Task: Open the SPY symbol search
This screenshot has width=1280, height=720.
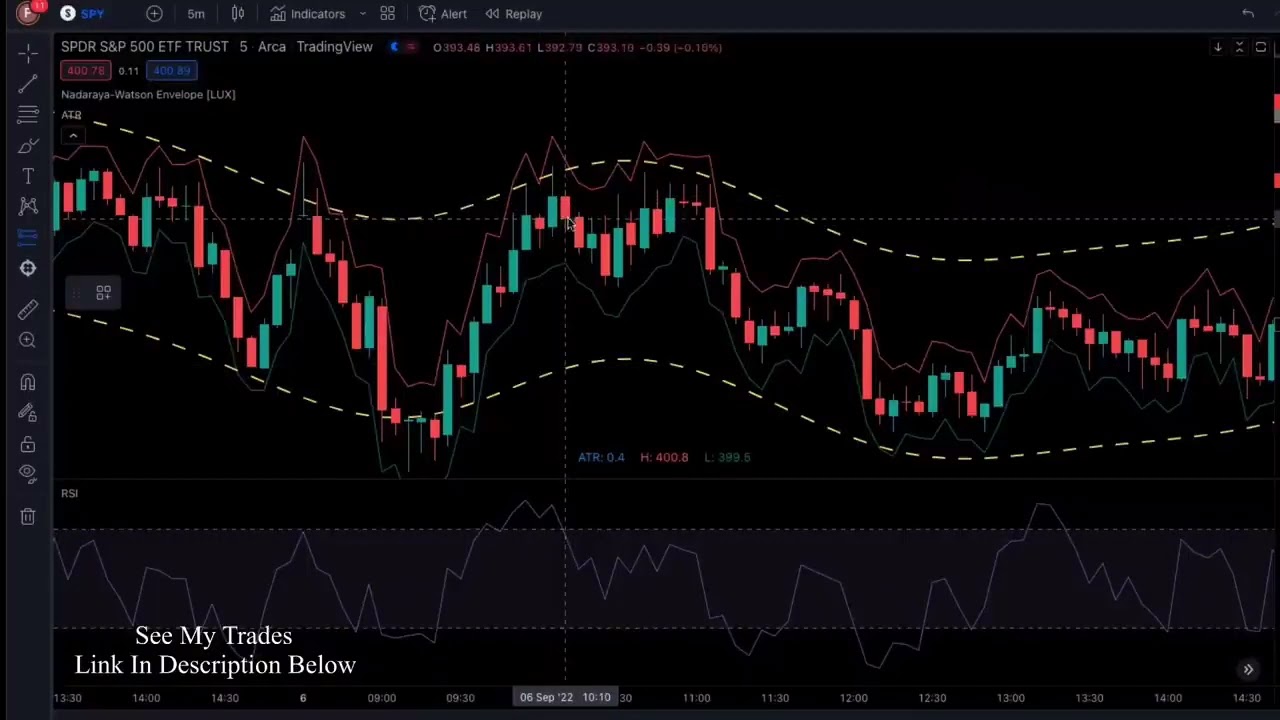Action: [82, 14]
